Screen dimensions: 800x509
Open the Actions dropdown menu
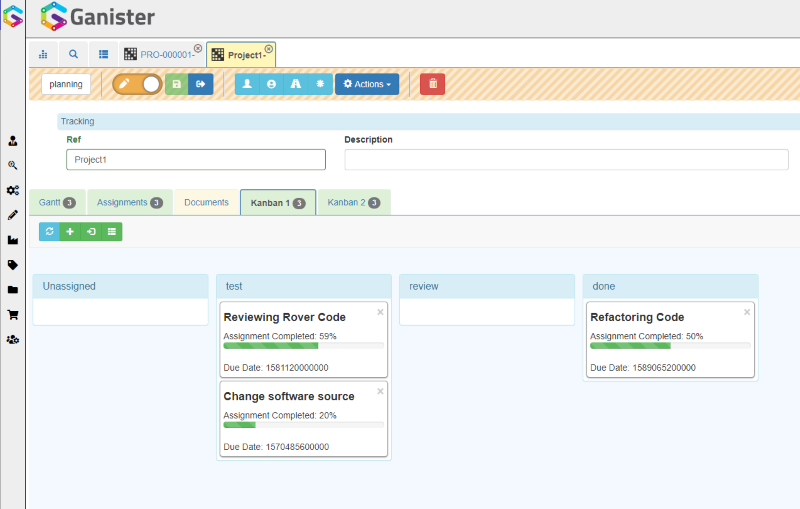pyautogui.click(x=367, y=84)
